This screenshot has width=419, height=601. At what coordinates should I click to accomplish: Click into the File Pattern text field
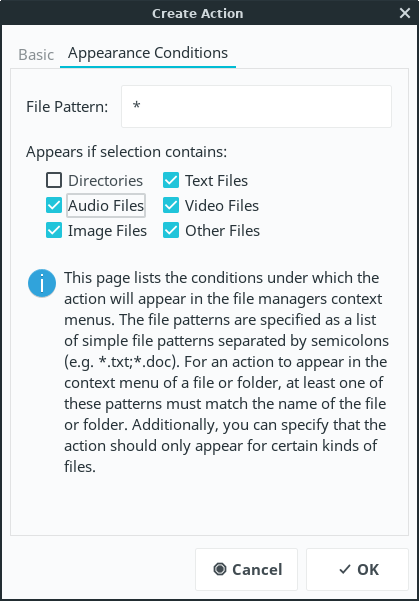pyautogui.click(x=256, y=107)
